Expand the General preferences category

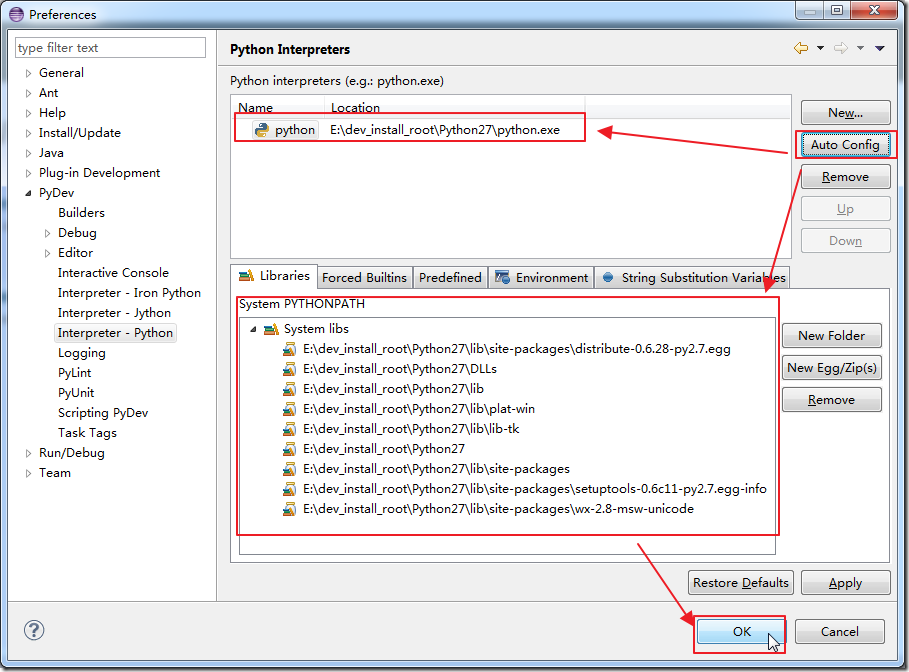point(29,73)
